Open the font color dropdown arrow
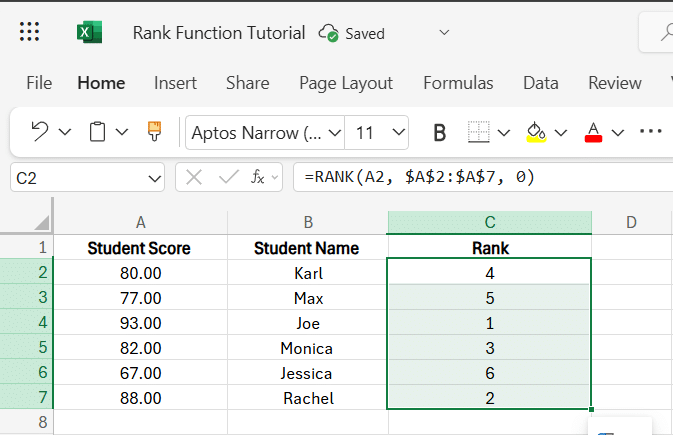The height and width of the screenshot is (435, 673). [618, 133]
